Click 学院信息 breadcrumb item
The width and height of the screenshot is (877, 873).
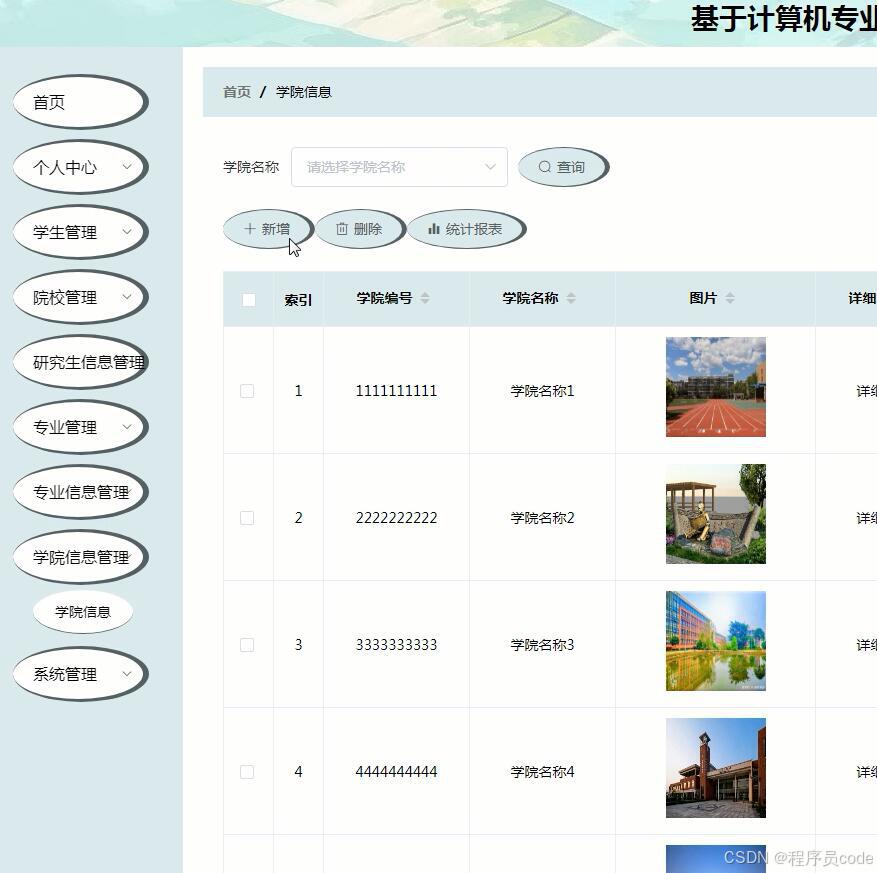304,92
